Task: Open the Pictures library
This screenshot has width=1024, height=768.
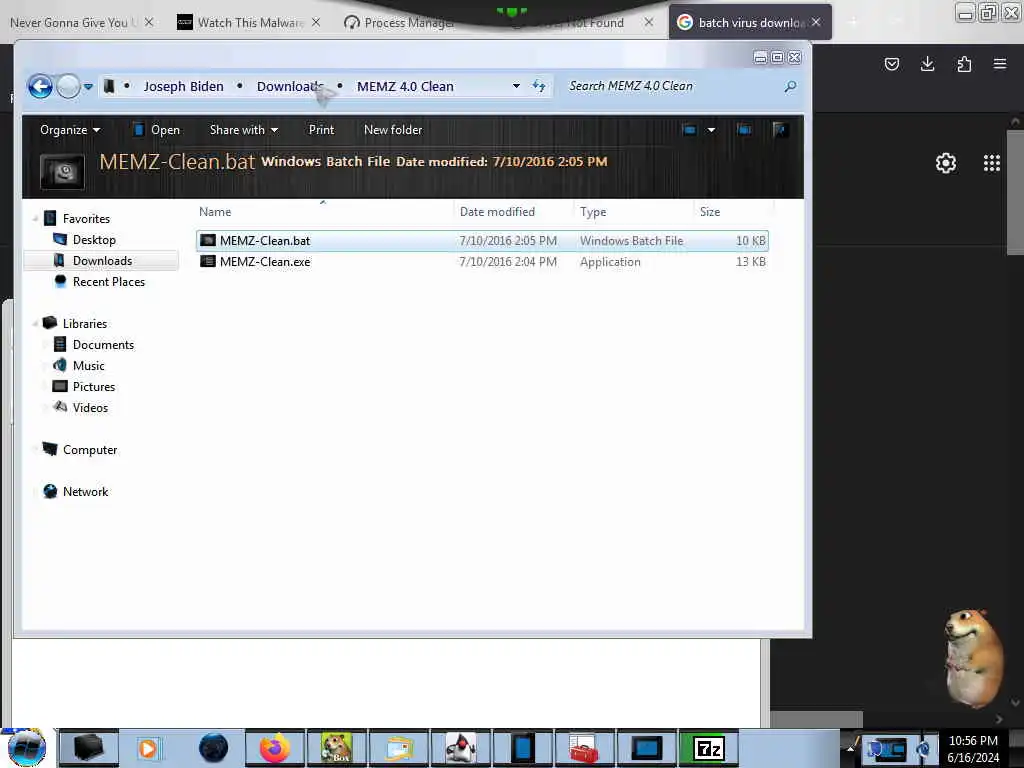Action: click(94, 387)
